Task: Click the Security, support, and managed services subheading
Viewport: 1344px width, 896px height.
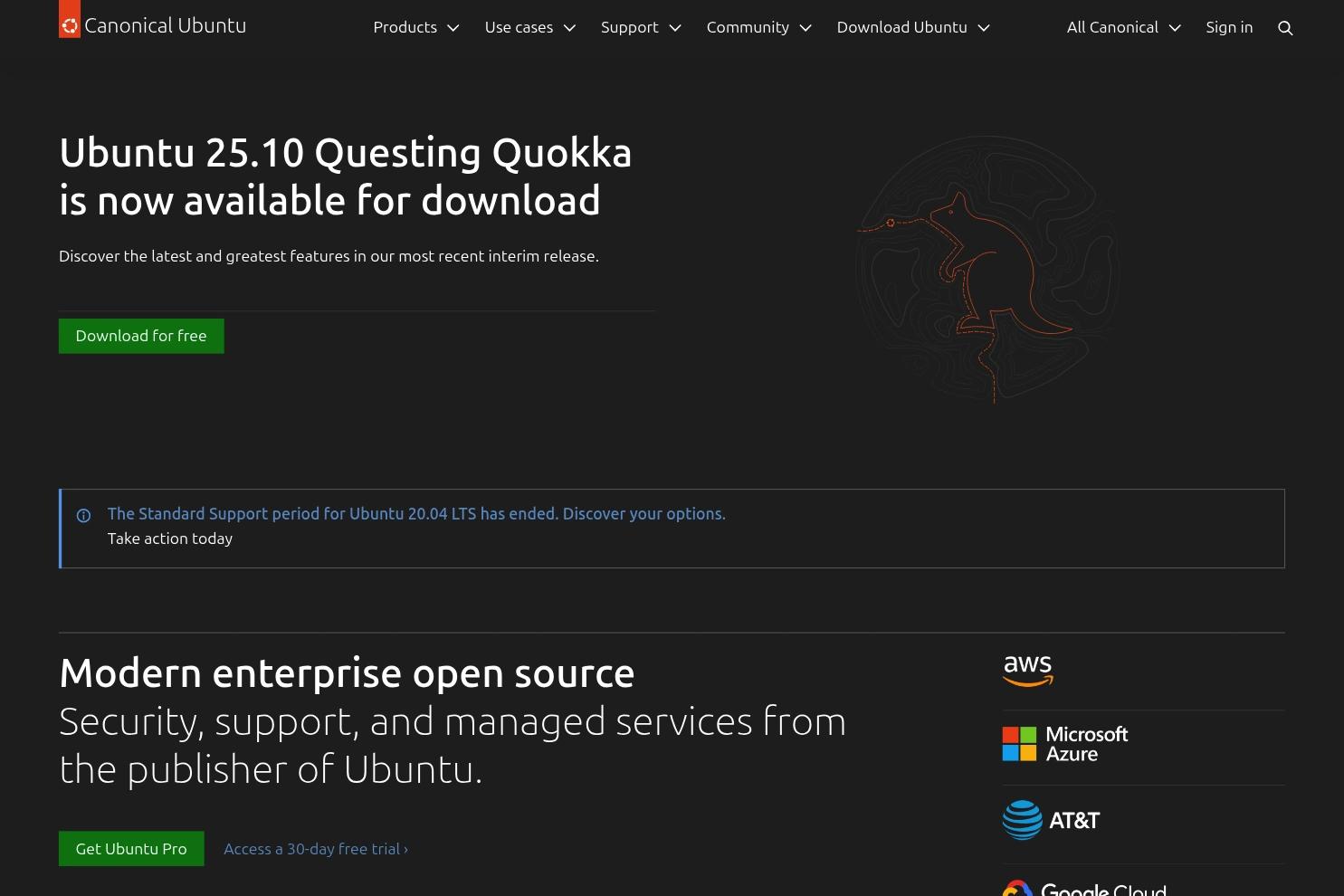Action: [x=453, y=746]
